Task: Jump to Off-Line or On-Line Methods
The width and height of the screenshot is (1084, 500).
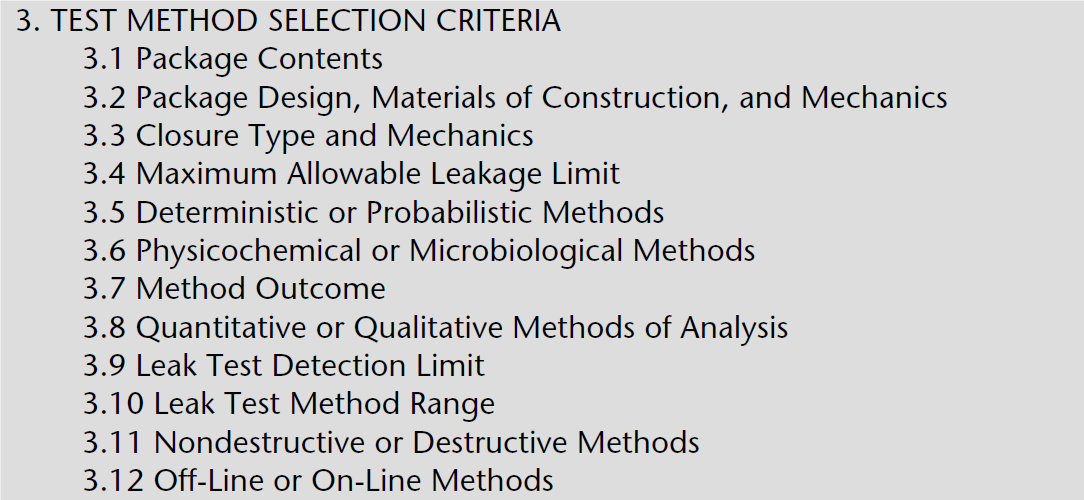Action: (x=318, y=480)
